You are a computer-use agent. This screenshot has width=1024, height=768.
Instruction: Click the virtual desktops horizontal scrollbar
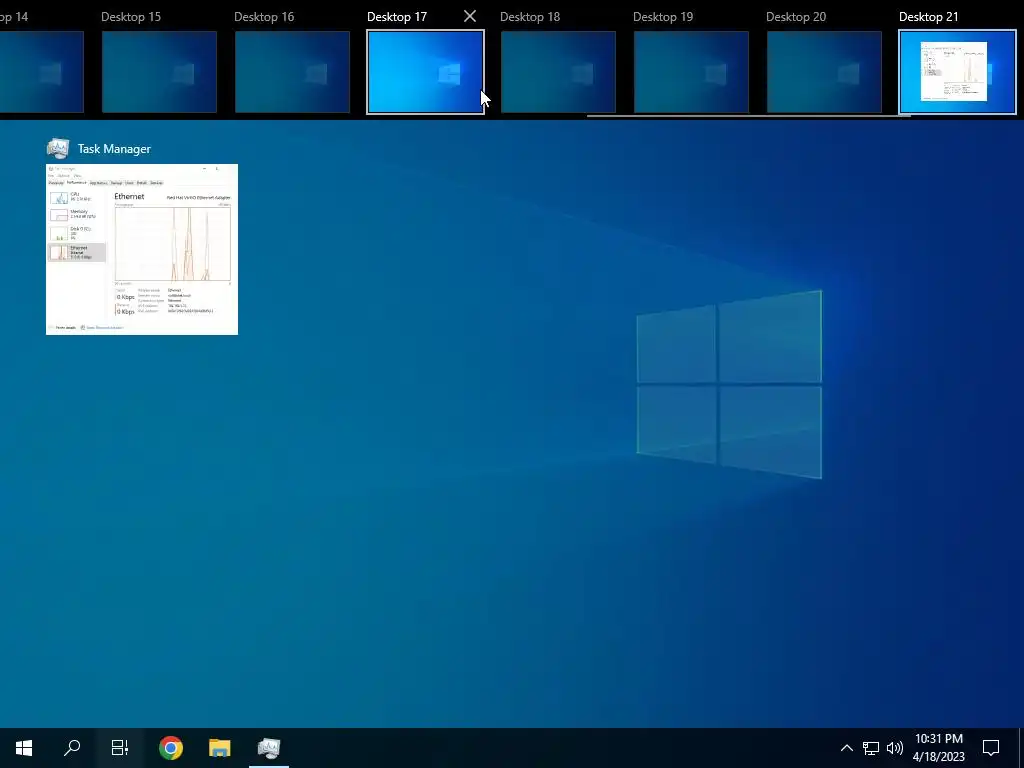(x=748, y=116)
